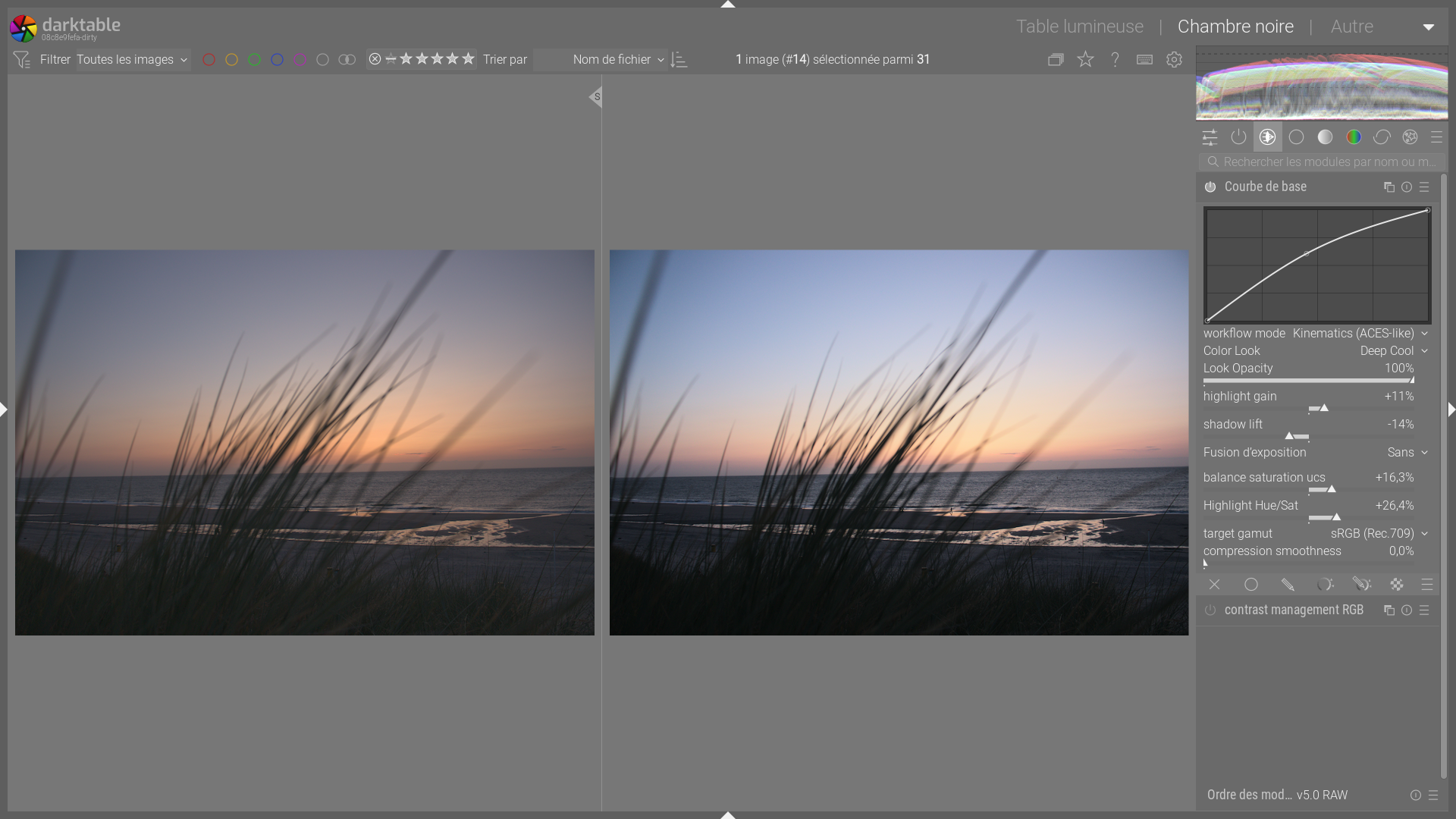Show only active modules
Screen dimensions: 1456x819
pyautogui.click(x=1238, y=137)
